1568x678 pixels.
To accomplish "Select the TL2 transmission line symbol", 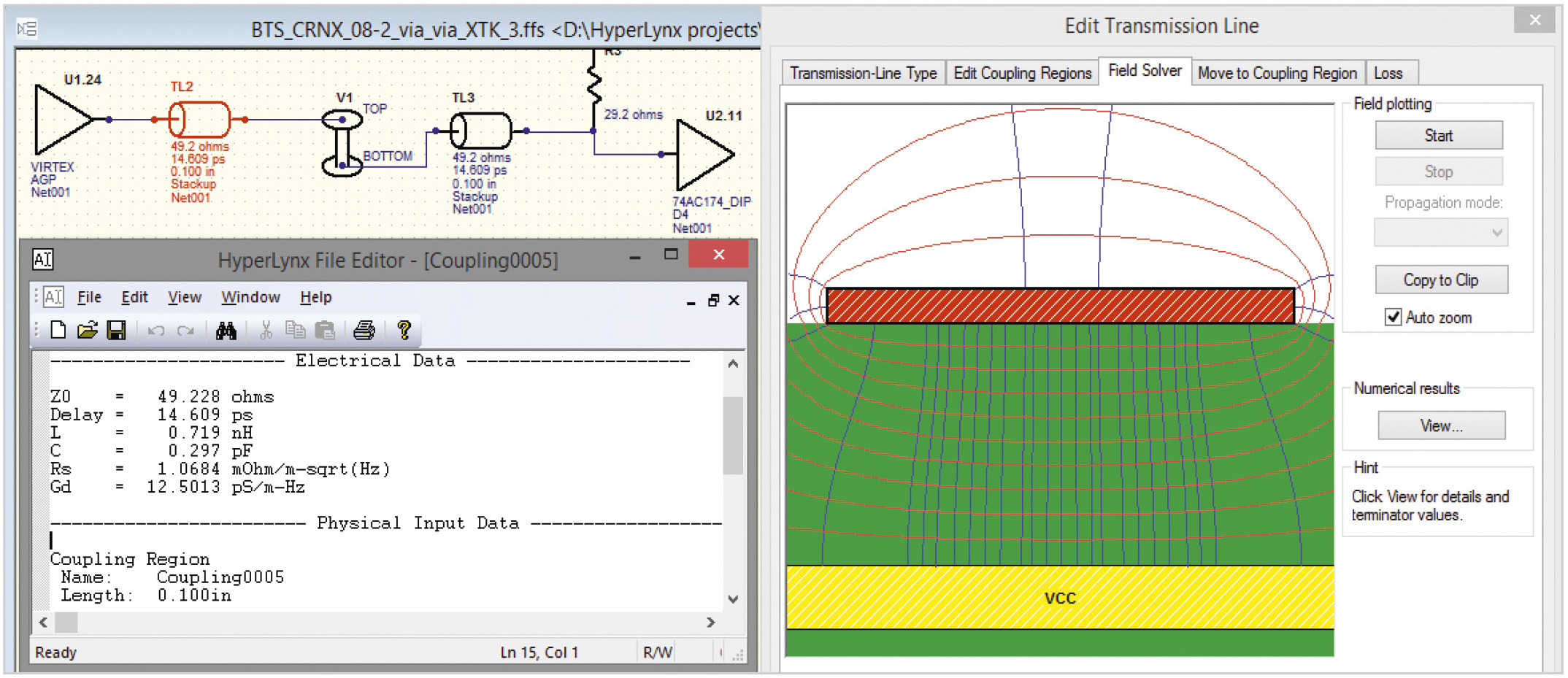I will coord(199,120).
